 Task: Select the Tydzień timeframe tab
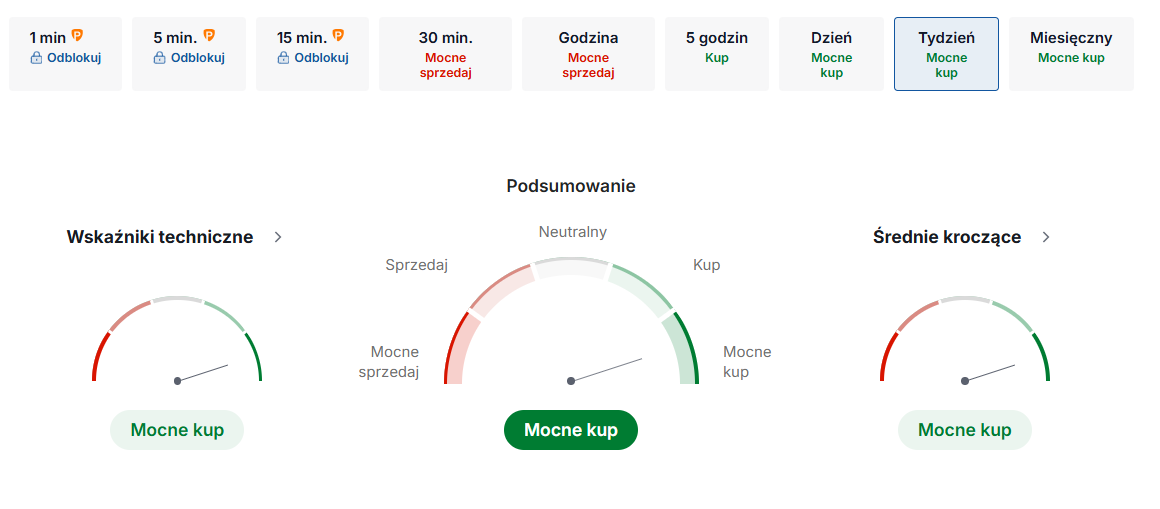pos(946,54)
